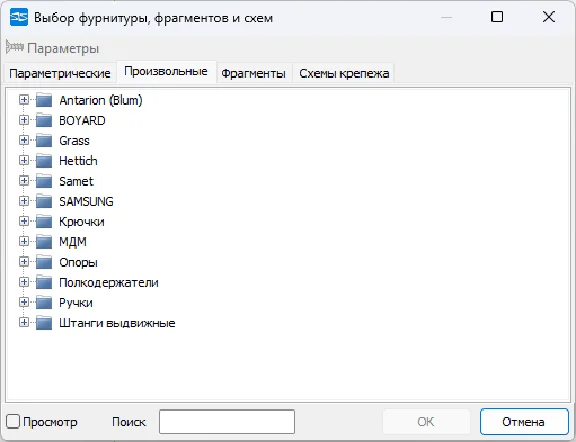Select the SAMSUNG label
Viewport: 576px width, 442px height.
pyautogui.click(x=86, y=201)
